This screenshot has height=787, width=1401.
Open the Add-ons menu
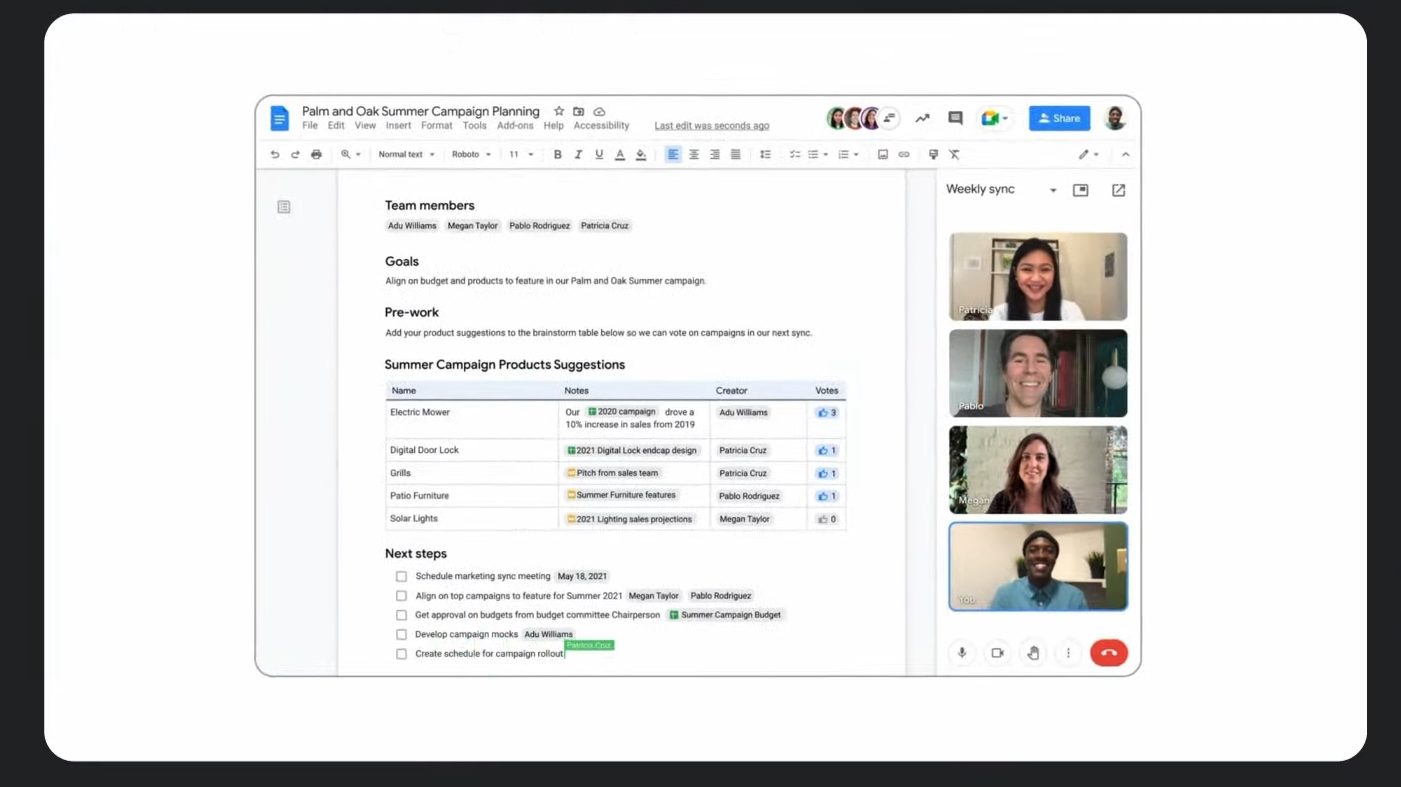click(x=515, y=126)
